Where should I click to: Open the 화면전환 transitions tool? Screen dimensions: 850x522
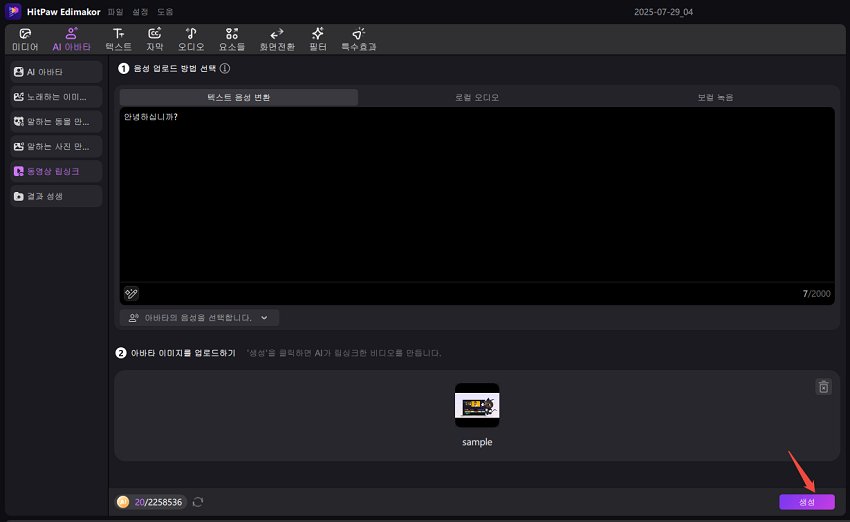pyautogui.click(x=277, y=40)
